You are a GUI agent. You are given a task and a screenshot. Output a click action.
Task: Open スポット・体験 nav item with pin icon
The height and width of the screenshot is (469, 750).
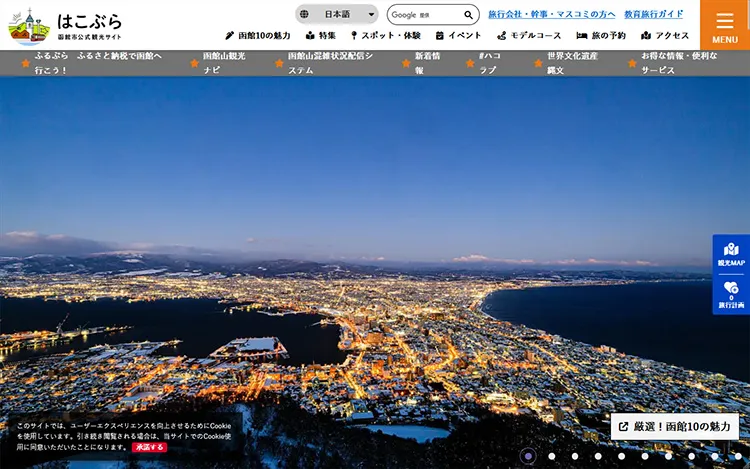point(386,35)
